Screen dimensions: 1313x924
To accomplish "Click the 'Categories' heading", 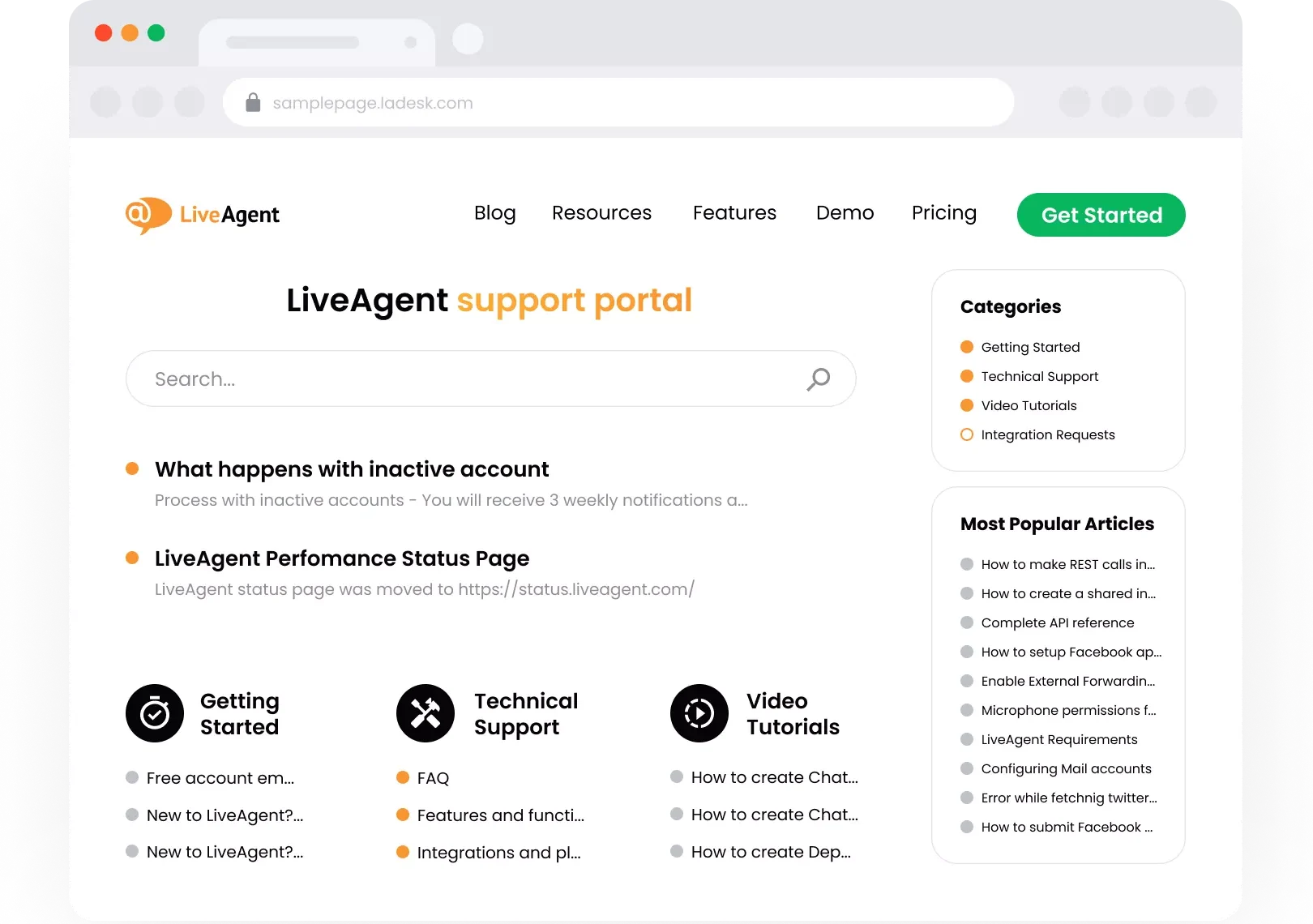I will 1011,306.
